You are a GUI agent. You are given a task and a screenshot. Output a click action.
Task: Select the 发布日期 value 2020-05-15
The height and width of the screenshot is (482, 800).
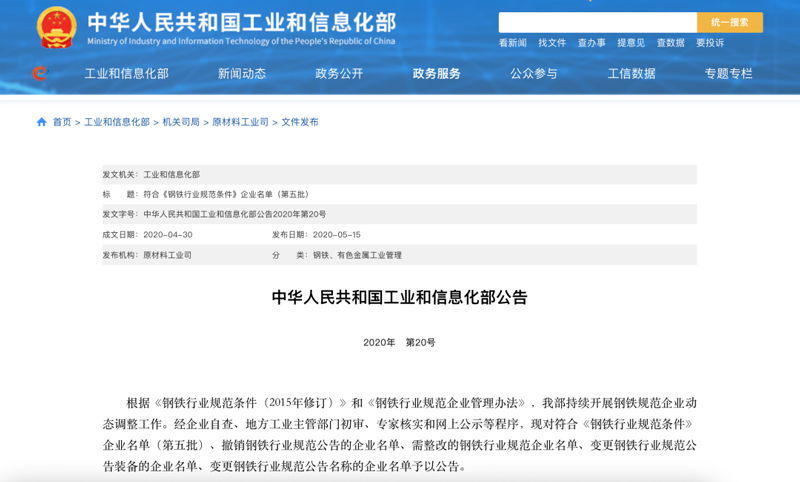(x=337, y=235)
